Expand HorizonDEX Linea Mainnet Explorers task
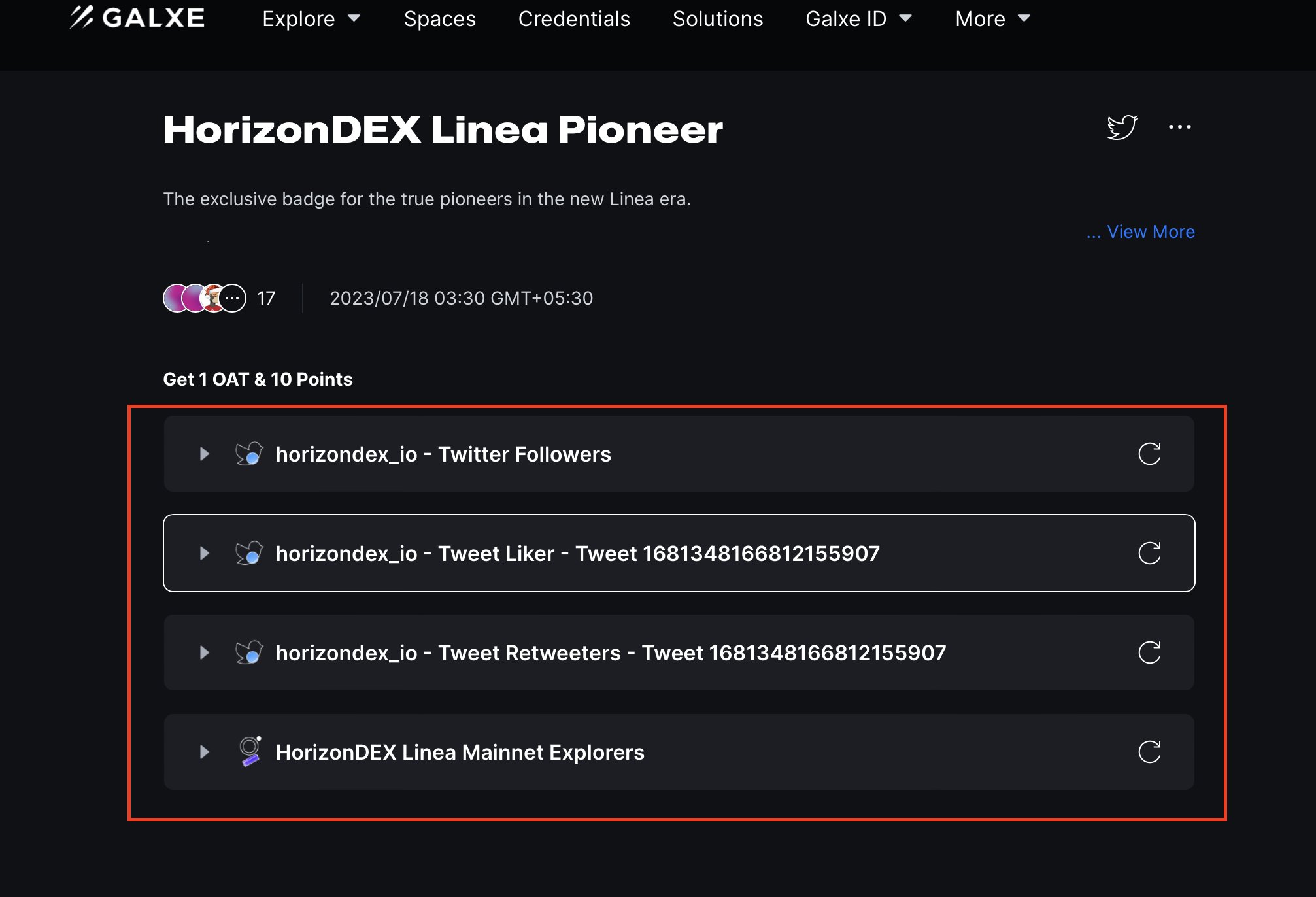 (x=204, y=752)
